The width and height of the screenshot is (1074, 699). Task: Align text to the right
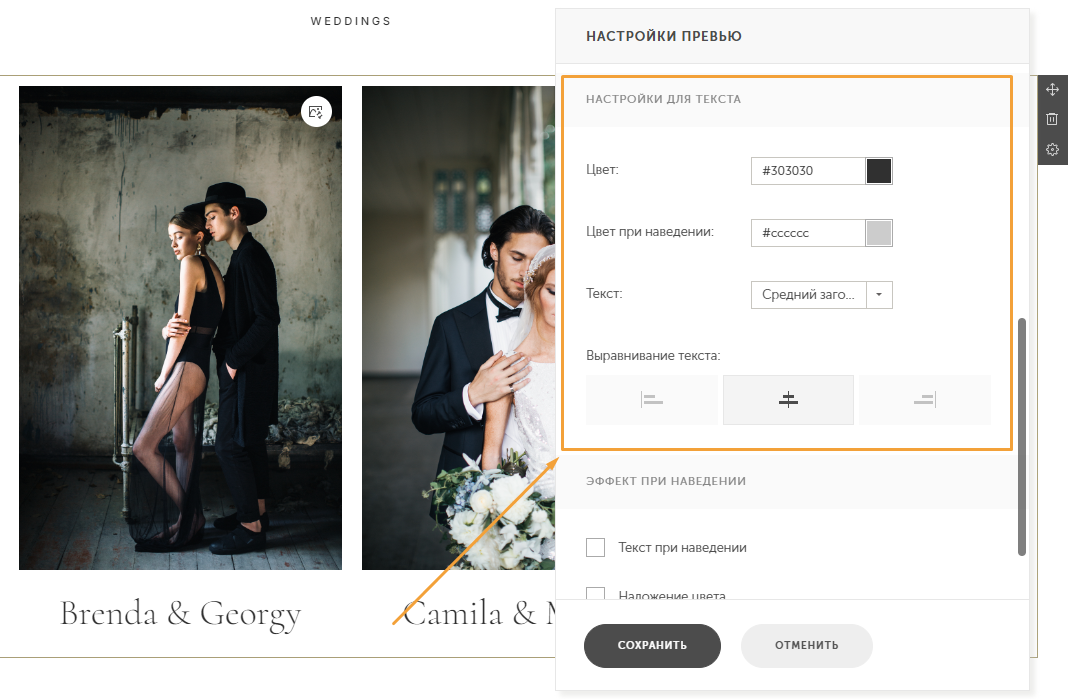(924, 400)
